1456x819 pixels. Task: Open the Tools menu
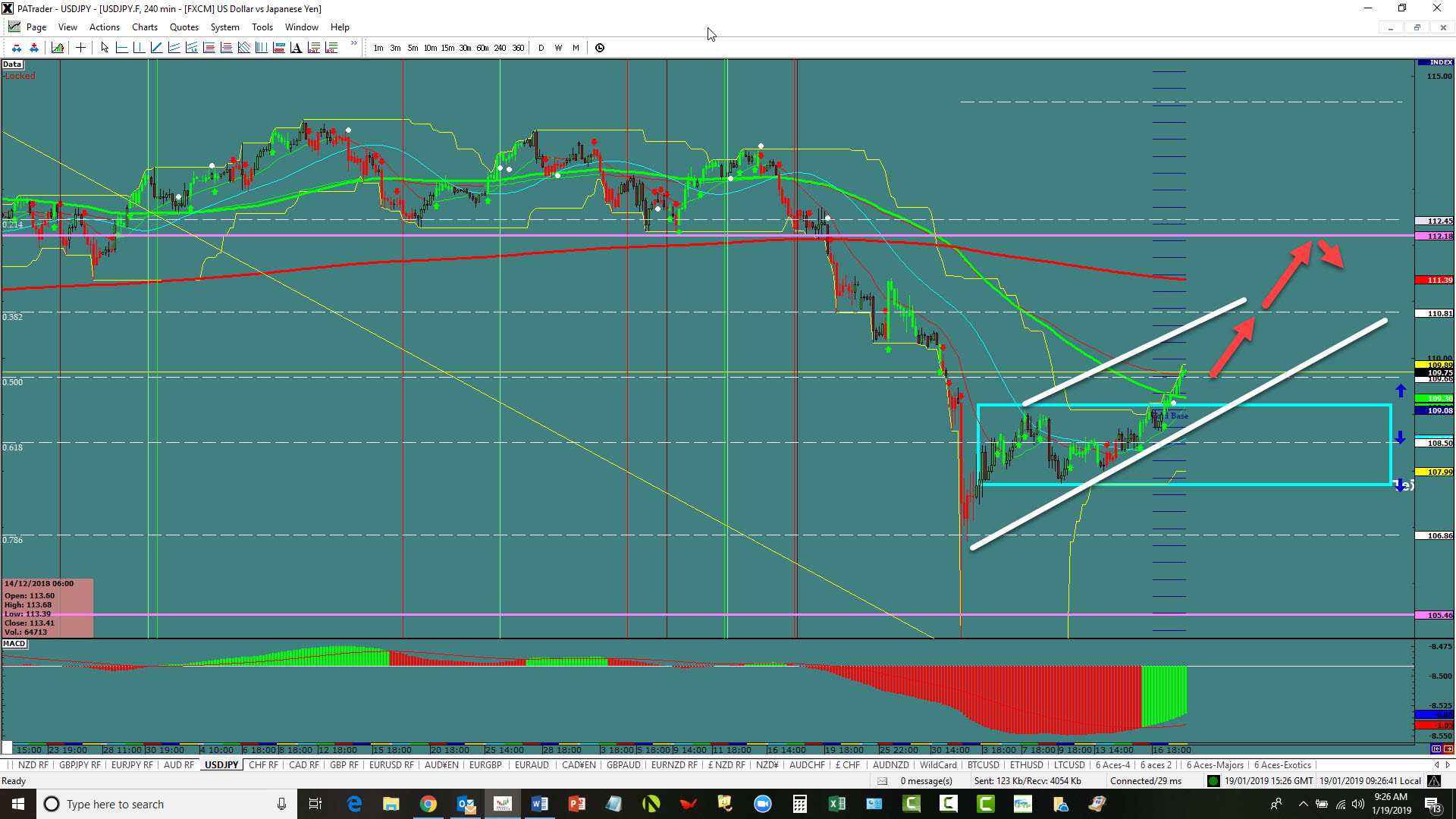(262, 27)
